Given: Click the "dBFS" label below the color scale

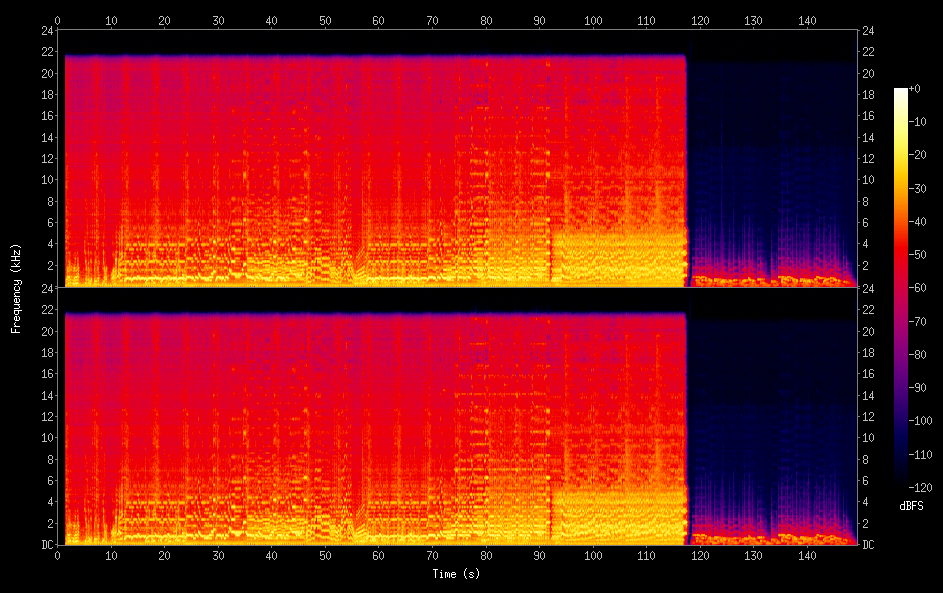Looking at the screenshot, I should pyautogui.click(x=912, y=507).
